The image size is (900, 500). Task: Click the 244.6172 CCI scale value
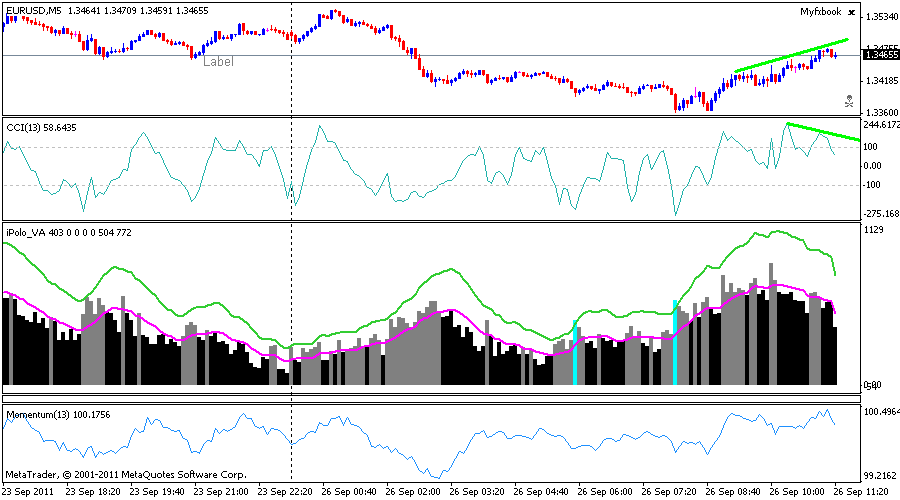(880, 125)
